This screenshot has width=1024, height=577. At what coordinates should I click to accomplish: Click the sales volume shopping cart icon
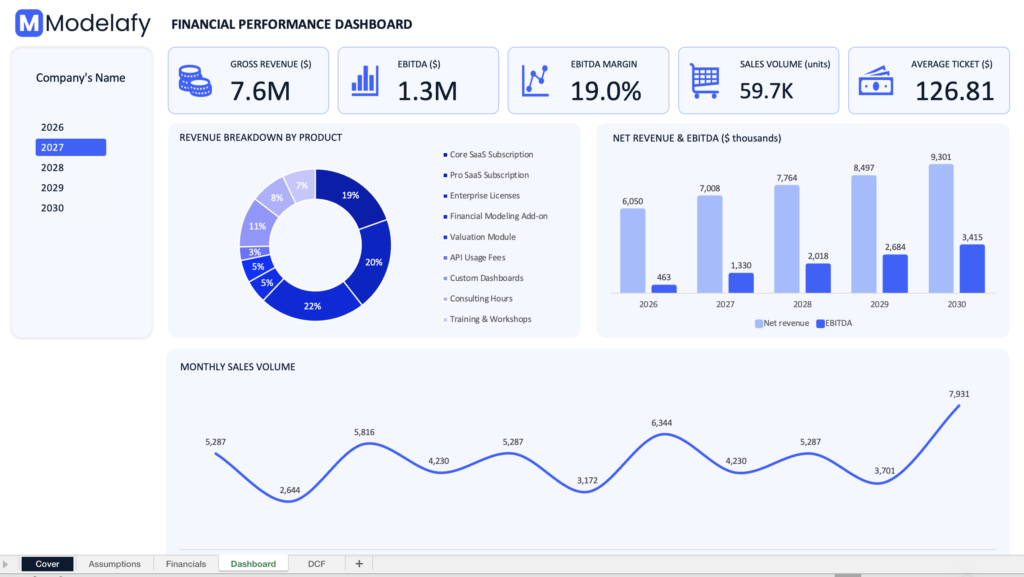point(705,80)
